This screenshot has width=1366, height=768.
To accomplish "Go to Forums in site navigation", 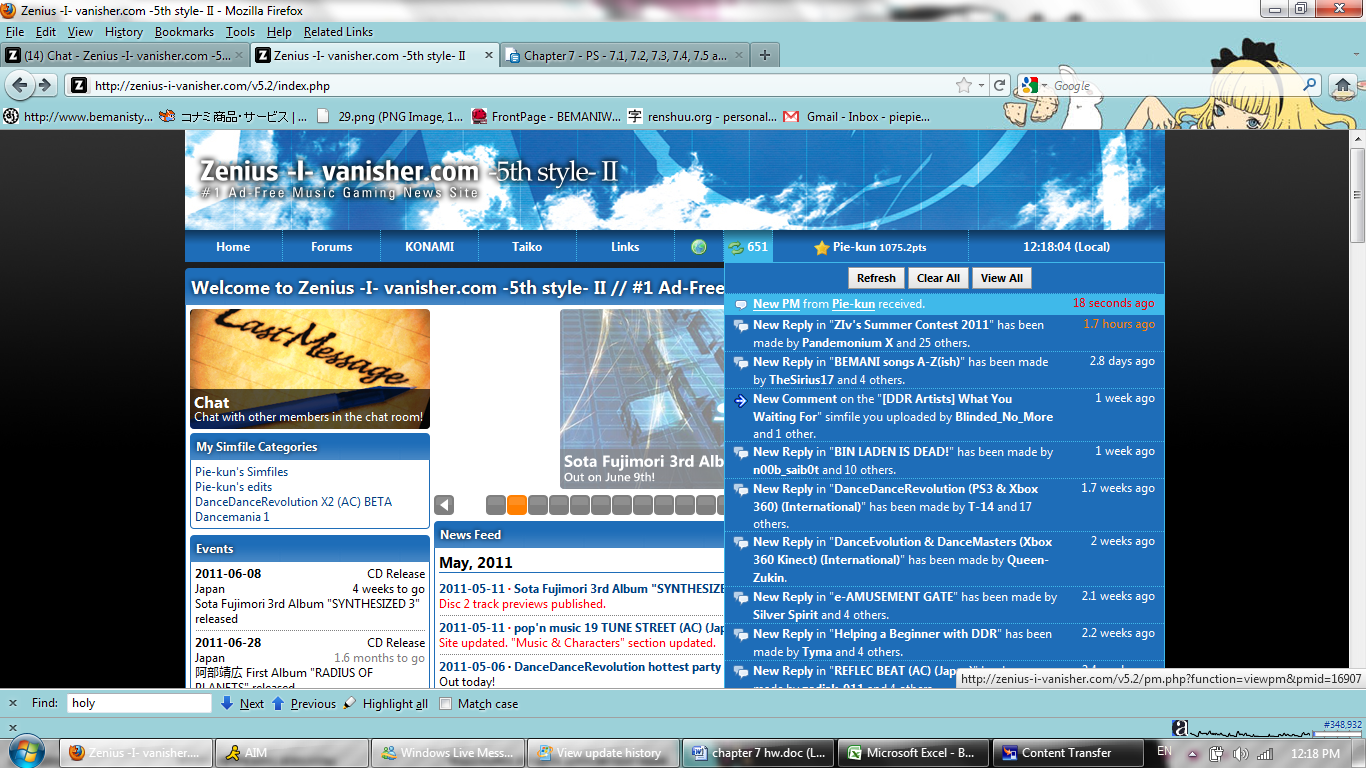I will 331,247.
